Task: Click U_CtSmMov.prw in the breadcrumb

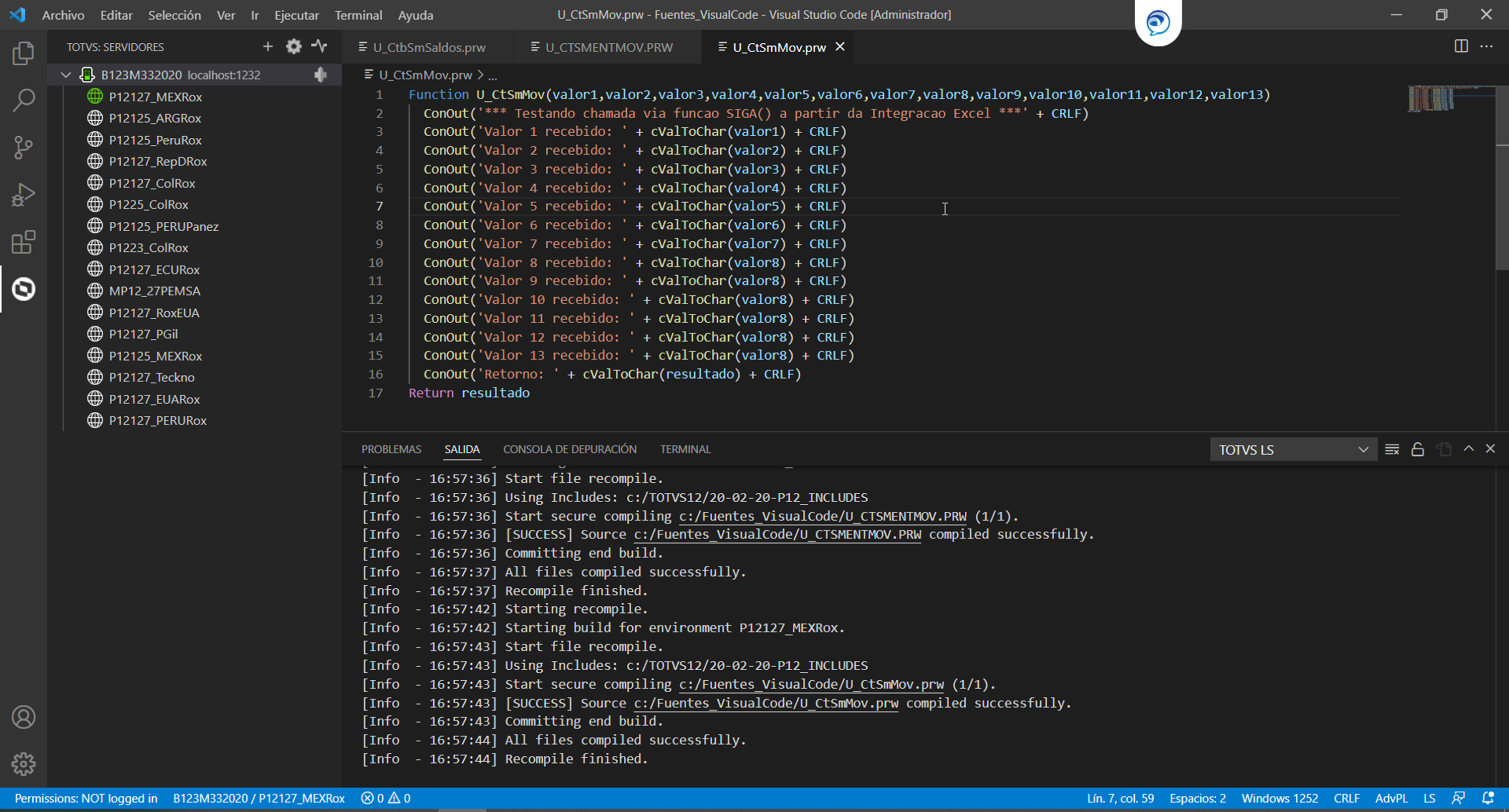Action: [425, 75]
